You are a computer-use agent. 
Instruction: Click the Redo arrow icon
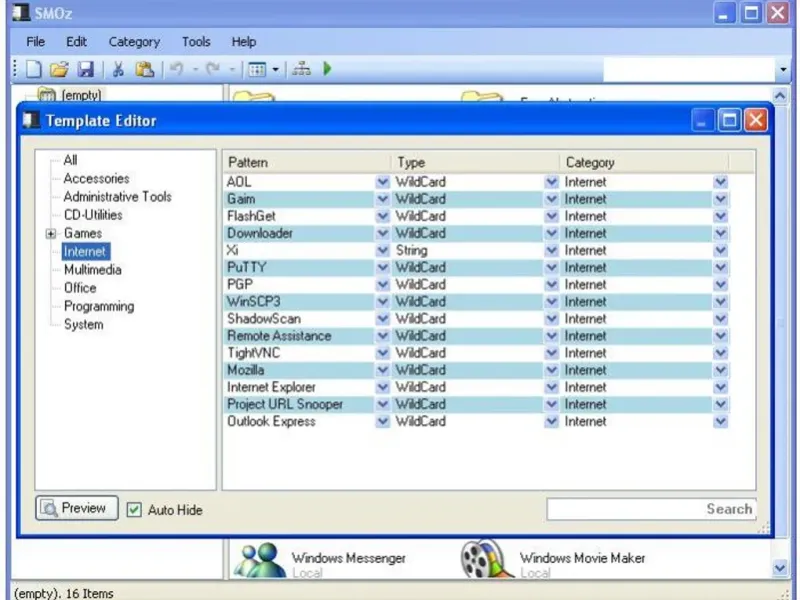click(x=213, y=68)
